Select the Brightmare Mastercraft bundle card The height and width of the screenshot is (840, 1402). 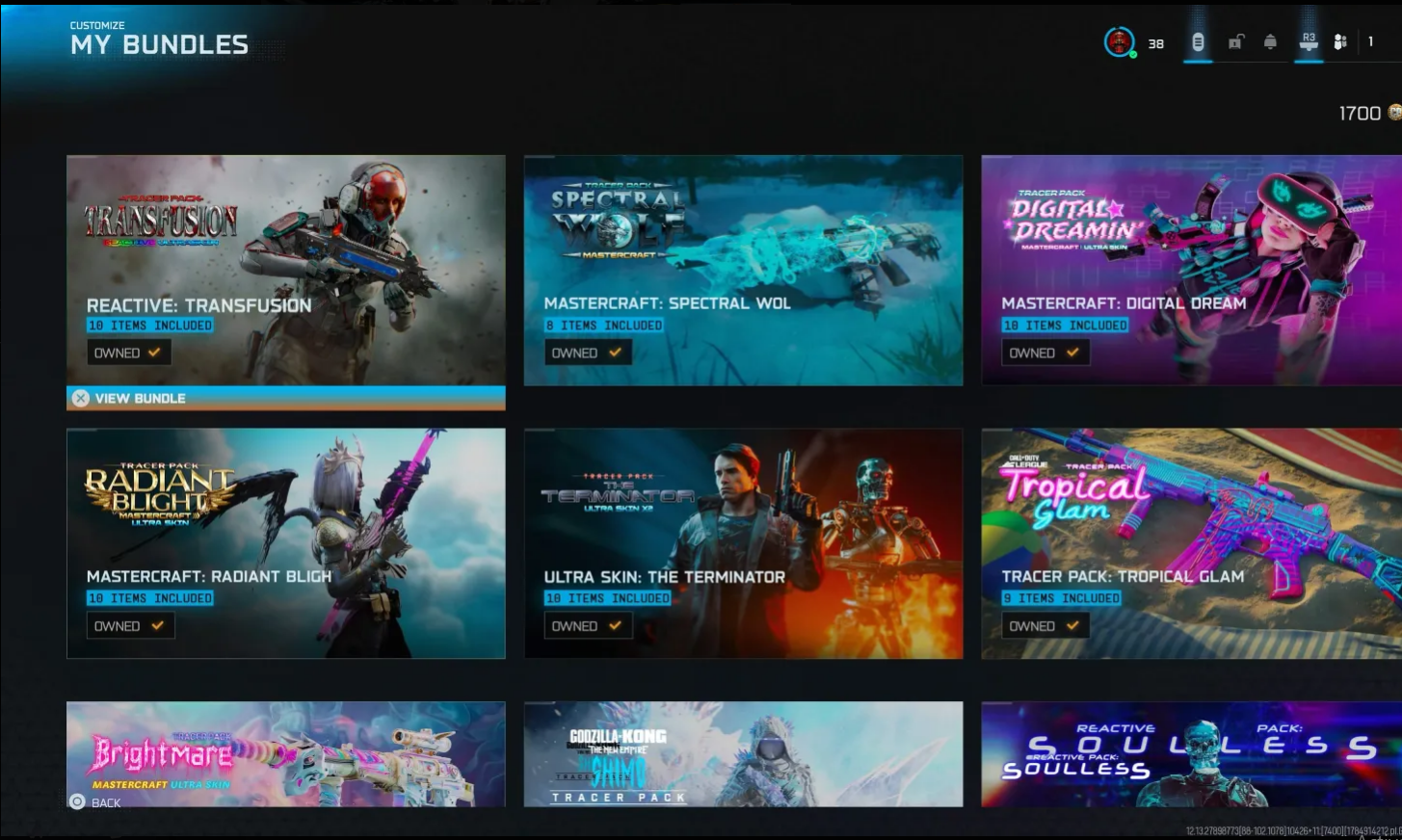(x=286, y=754)
